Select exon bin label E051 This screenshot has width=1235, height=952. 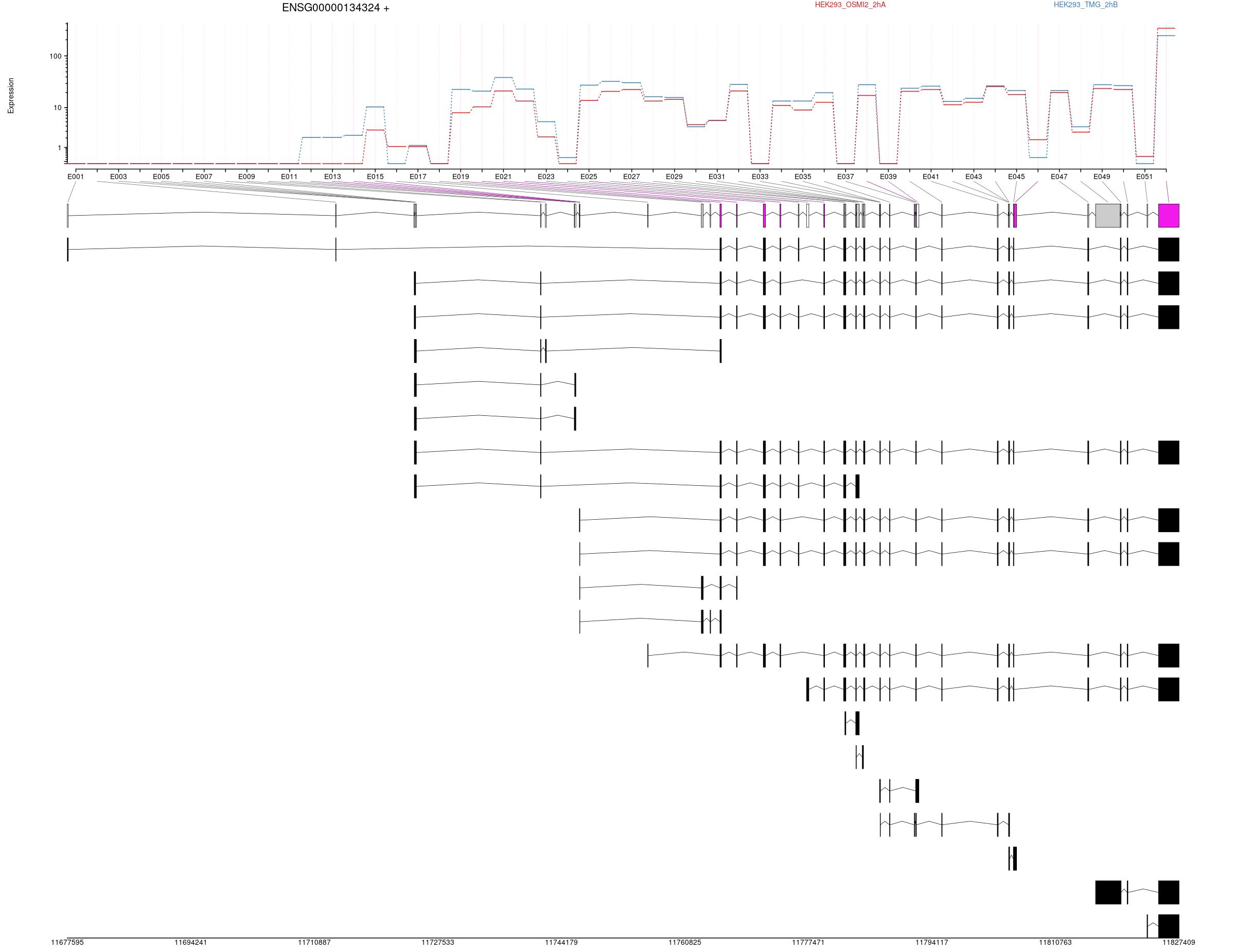tap(1144, 177)
